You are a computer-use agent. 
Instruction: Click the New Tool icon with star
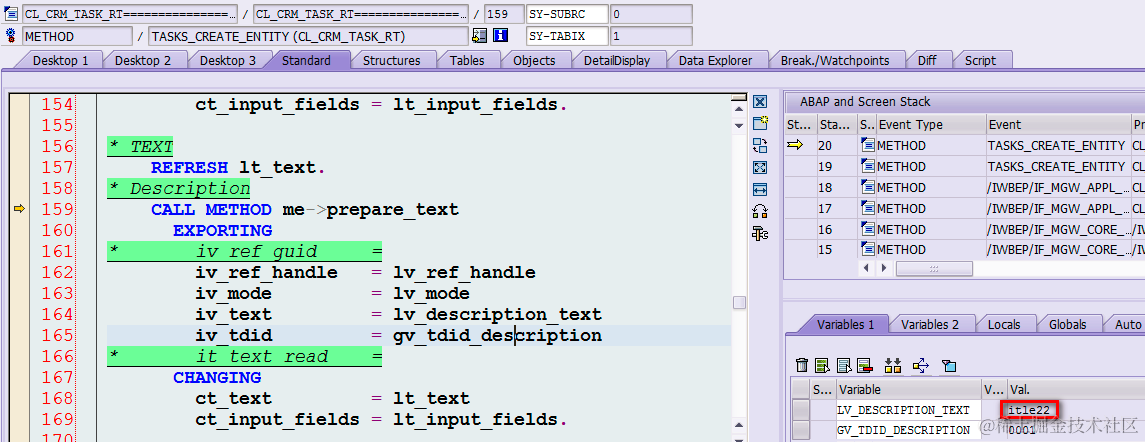760,123
